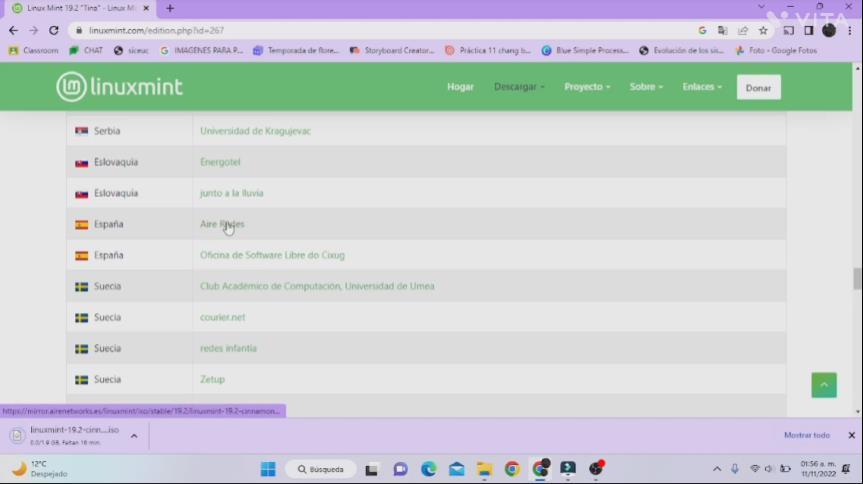This screenshot has height=484, width=863.
Task: Open File Explorer from taskbar
Action: pos(484,470)
